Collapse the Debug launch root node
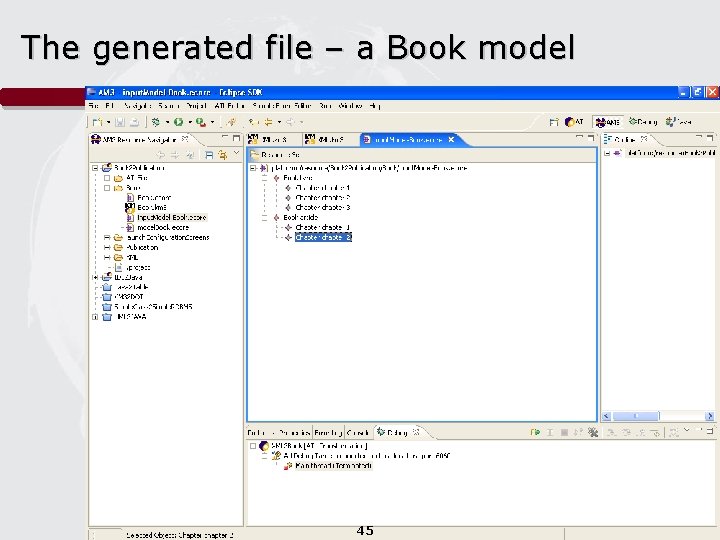The height and width of the screenshot is (540, 720). [x=253, y=446]
